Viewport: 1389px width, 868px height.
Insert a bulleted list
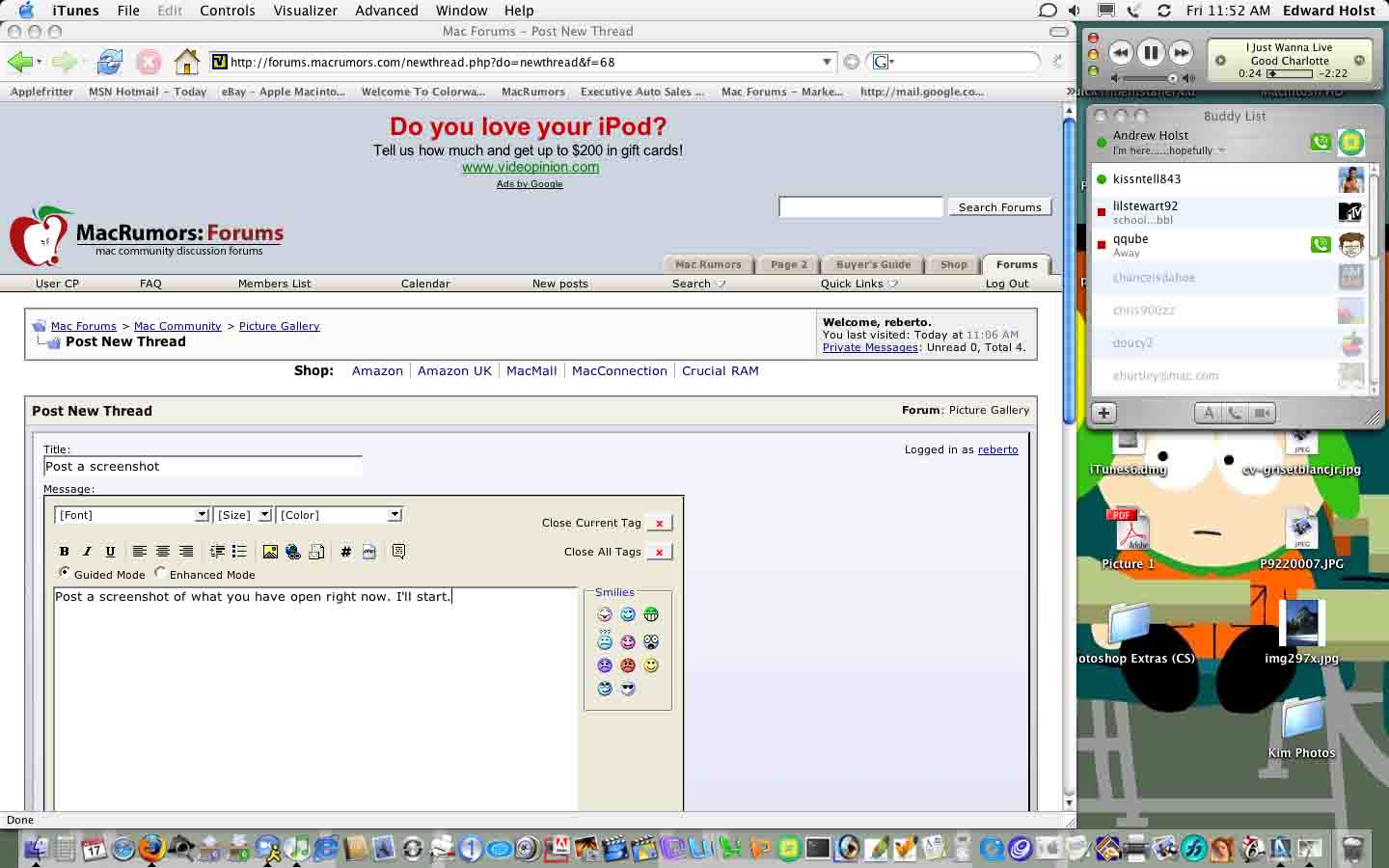239,552
